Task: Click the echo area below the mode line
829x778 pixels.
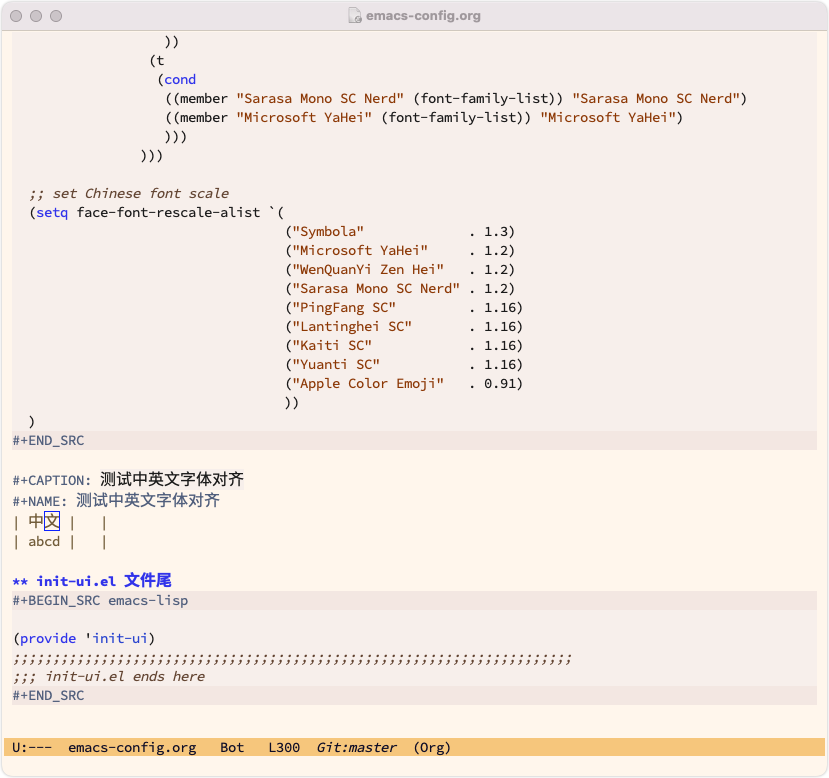Action: [x=414, y=766]
